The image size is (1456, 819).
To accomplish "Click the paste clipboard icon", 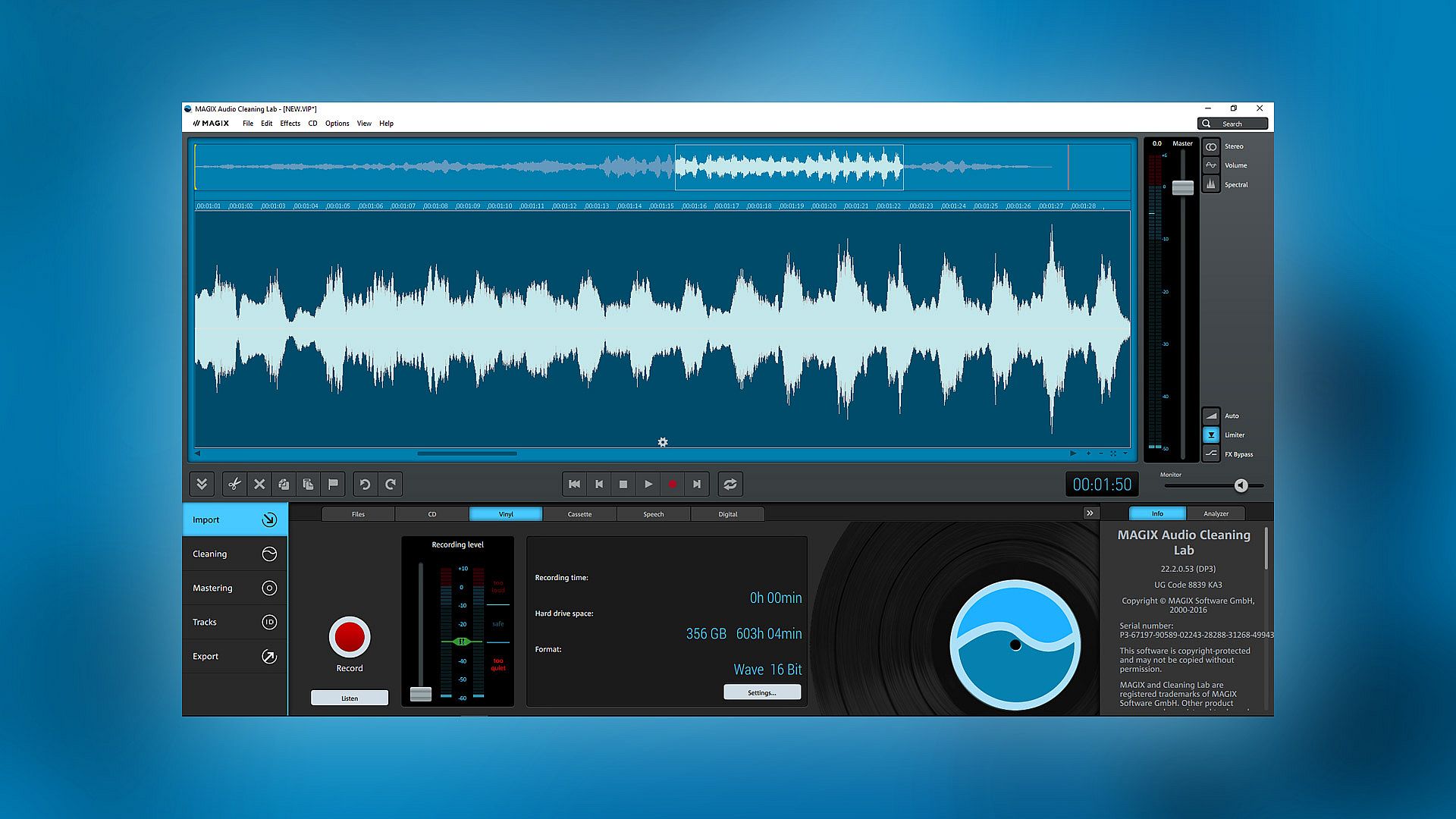I will [x=308, y=484].
